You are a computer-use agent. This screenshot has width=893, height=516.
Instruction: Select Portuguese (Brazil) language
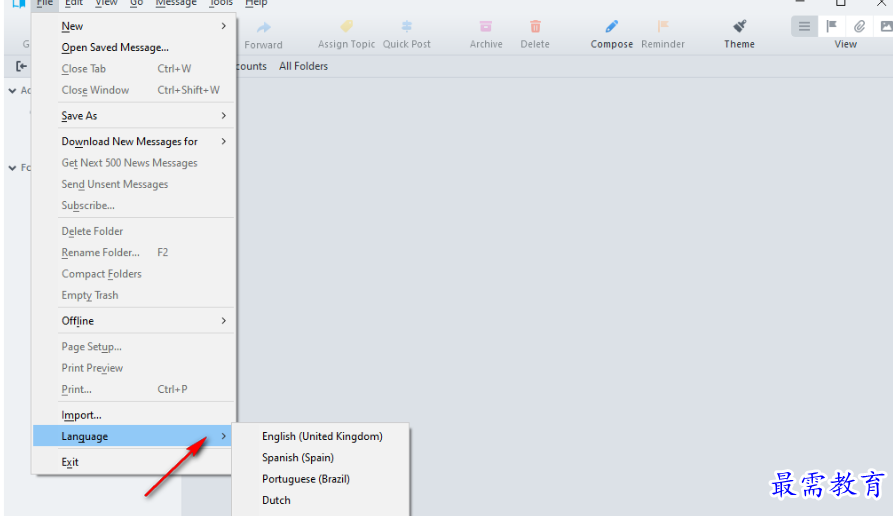(x=321, y=479)
